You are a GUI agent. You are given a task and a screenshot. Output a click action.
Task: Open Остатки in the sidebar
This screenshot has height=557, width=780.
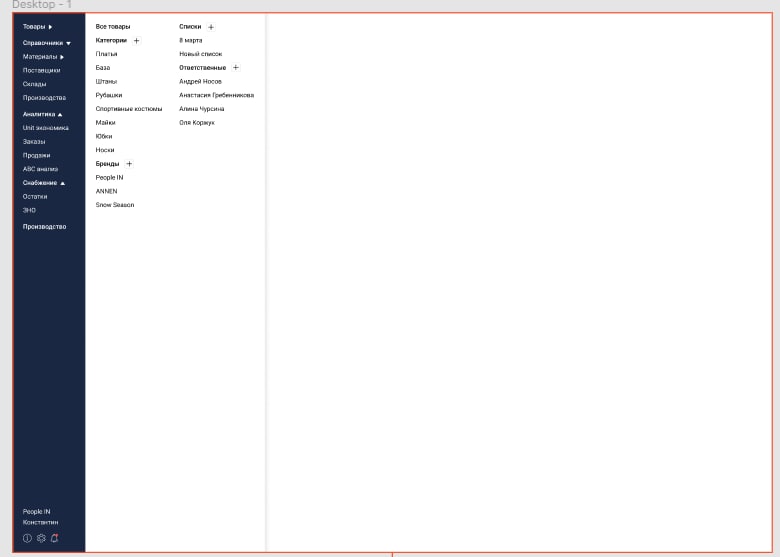(35, 196)
